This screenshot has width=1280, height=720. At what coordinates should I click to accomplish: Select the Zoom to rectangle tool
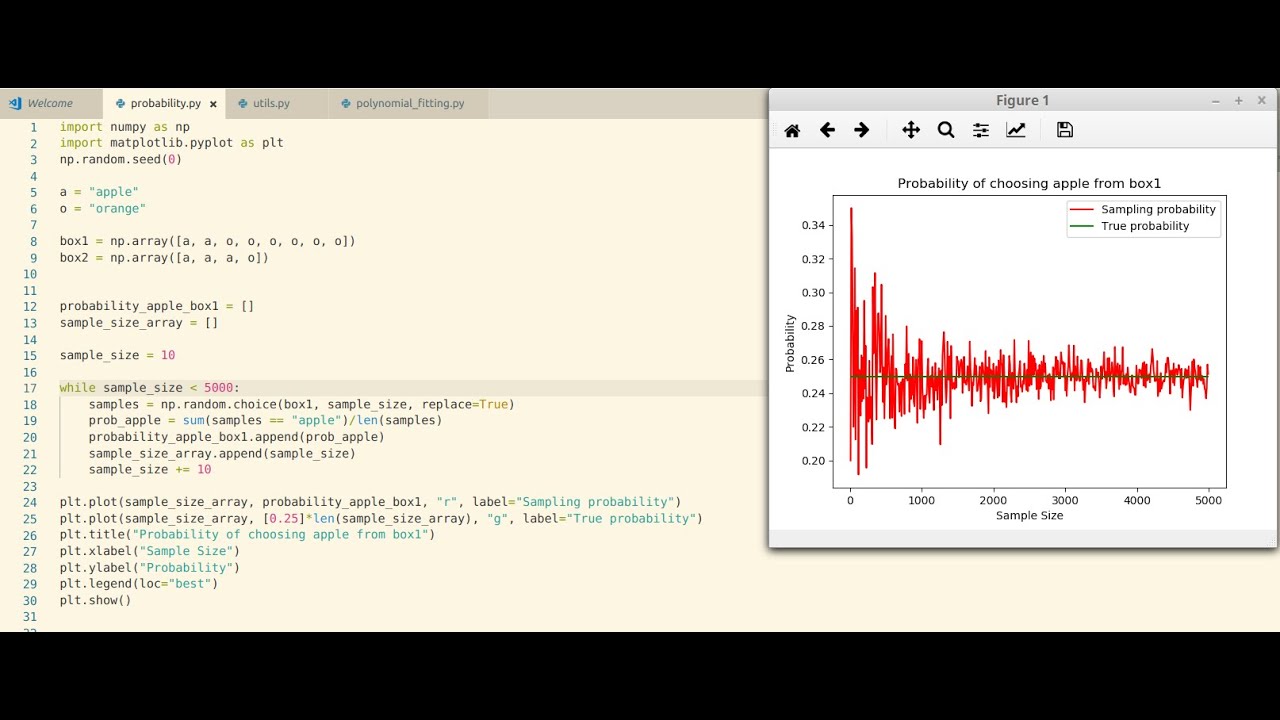point(946,130)
